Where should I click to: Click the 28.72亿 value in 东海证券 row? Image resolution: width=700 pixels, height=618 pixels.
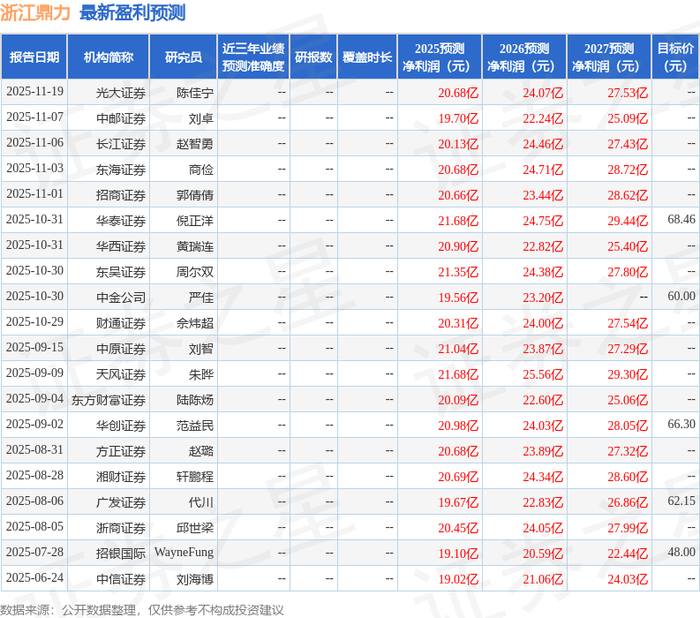click(x=627, y=170)
